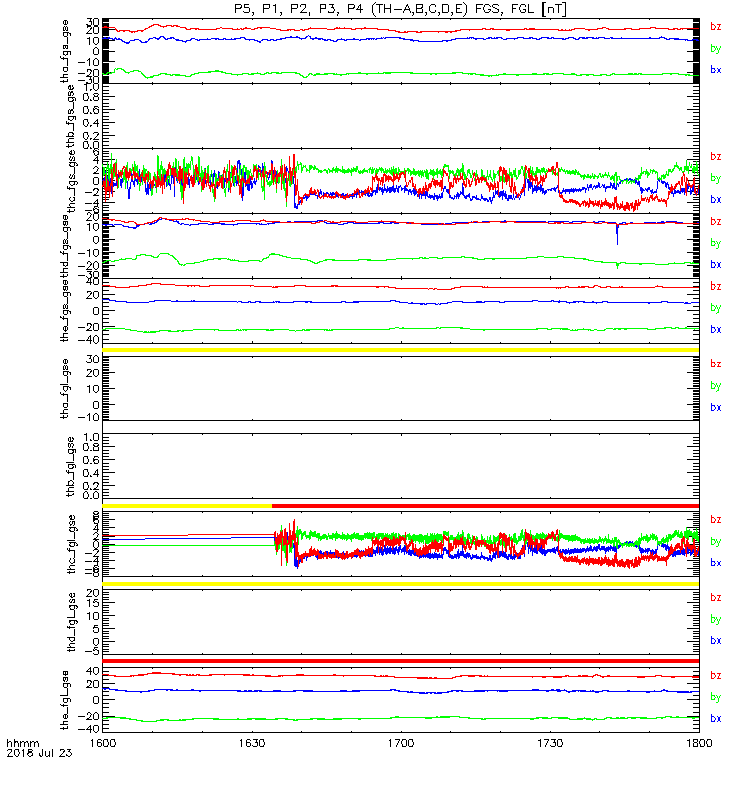
Task: Click the red status bar above the_fgl_gse panel
Action: (401, 661)
